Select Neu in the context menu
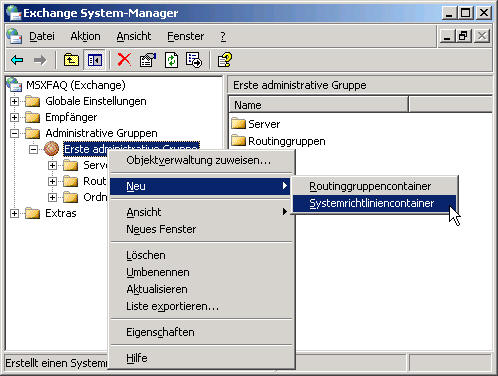Screen dimensions: 498x376 201,186
